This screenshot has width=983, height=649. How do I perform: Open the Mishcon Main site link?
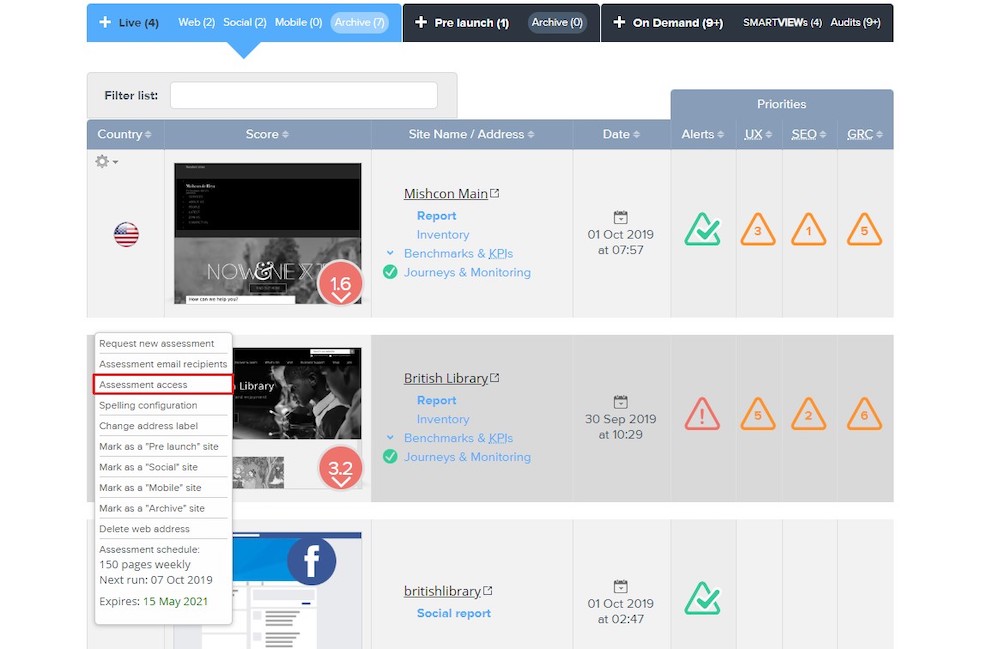[446, 193]
